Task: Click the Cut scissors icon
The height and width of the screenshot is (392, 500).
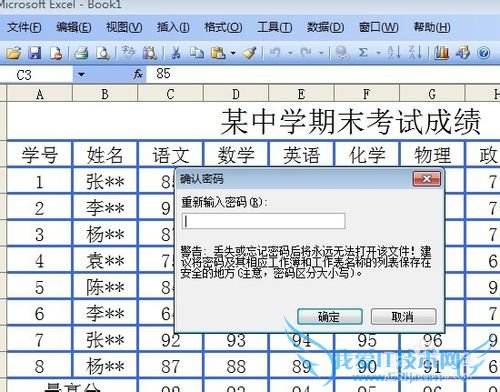Action: 176,53
